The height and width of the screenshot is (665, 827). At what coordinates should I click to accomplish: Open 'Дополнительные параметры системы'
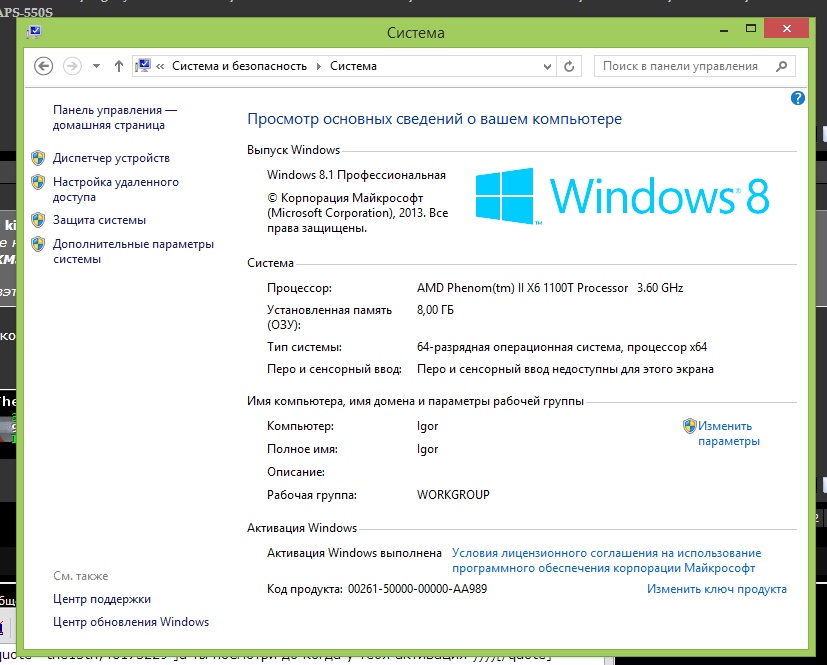click(x=133, y=252)
